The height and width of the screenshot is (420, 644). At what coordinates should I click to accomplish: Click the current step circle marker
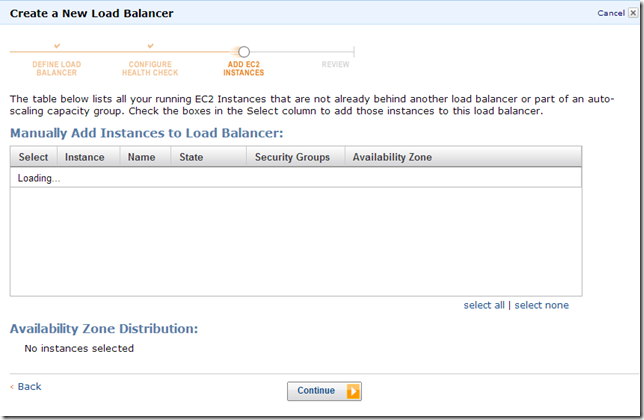[x=244, y=52]
